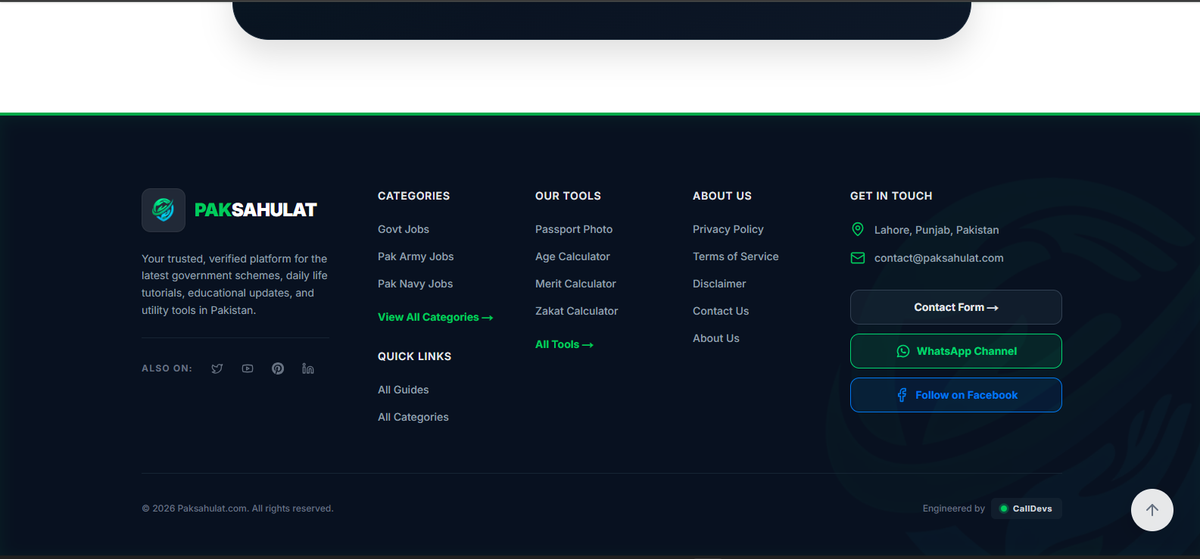This screenshot has width=1200, height=559.
Task: Open the Pinterest social icon
Action: pyautogui.click(x=278, y=369)
